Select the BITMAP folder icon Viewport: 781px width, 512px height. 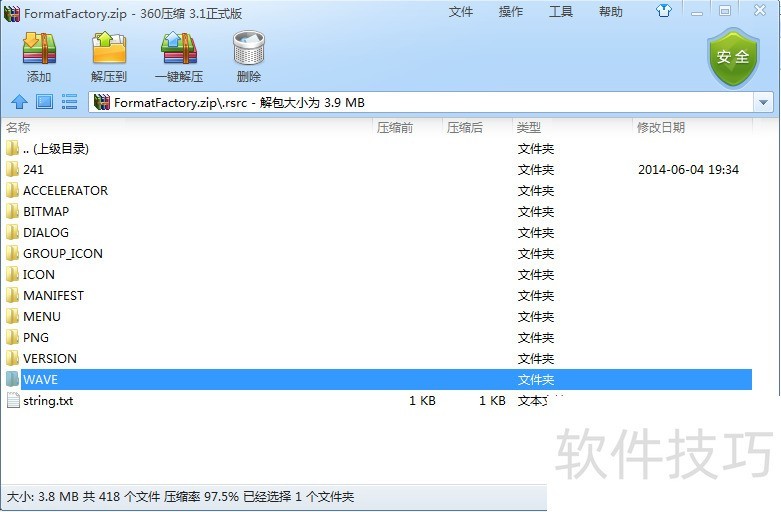12,211
